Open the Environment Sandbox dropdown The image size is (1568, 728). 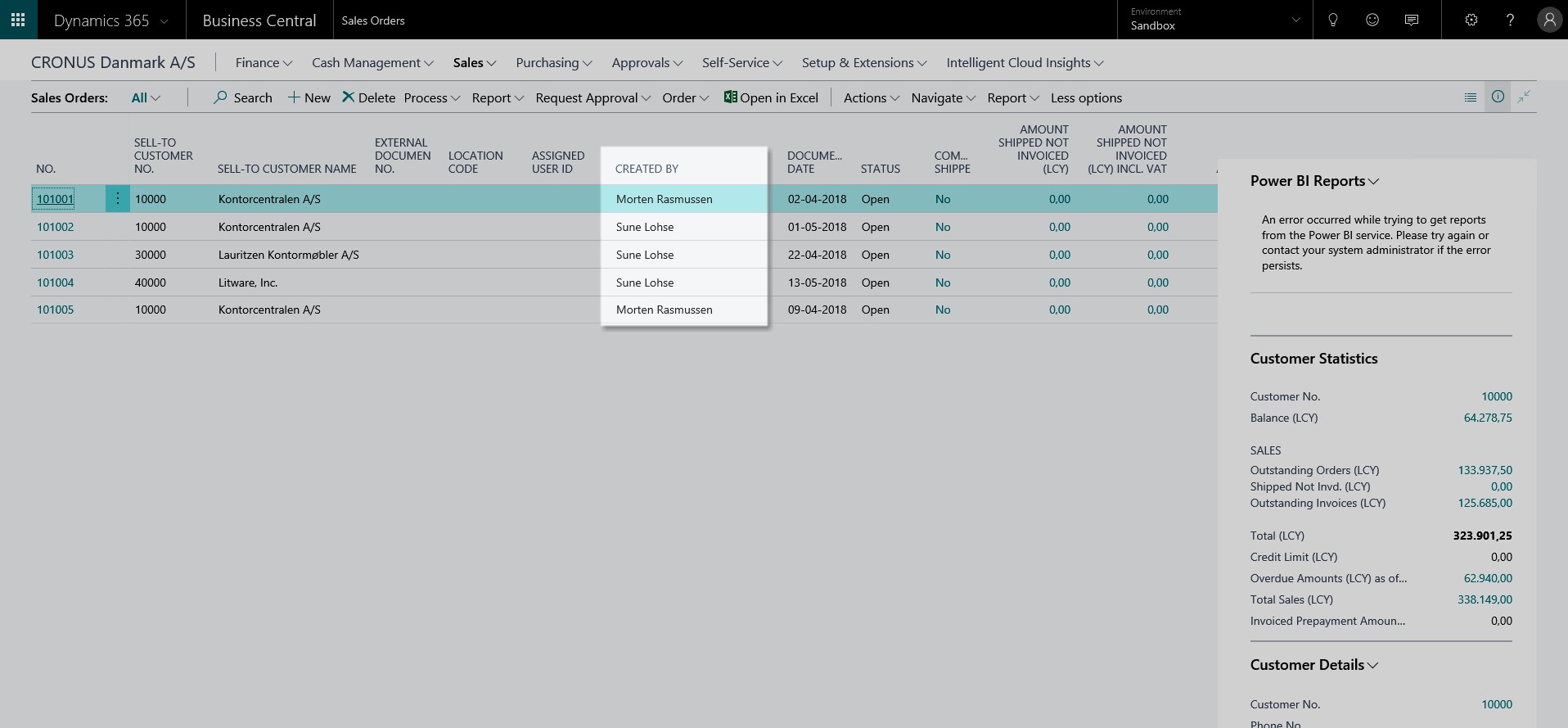[1215, 20]
